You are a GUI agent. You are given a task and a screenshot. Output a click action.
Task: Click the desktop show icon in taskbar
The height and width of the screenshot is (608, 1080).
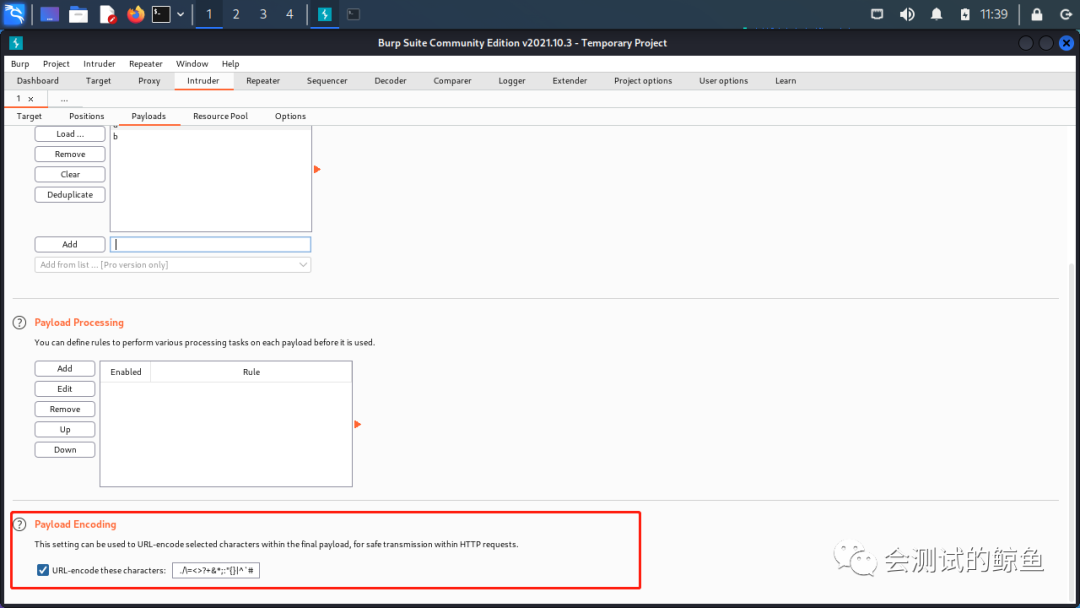pyautogui.click(x=50, y=14)
